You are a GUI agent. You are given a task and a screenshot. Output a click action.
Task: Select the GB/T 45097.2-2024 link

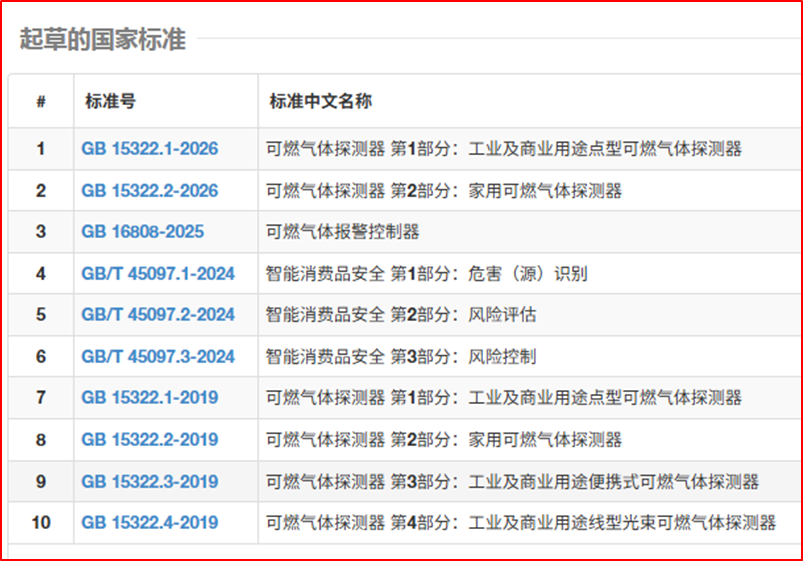click(158, 315)
